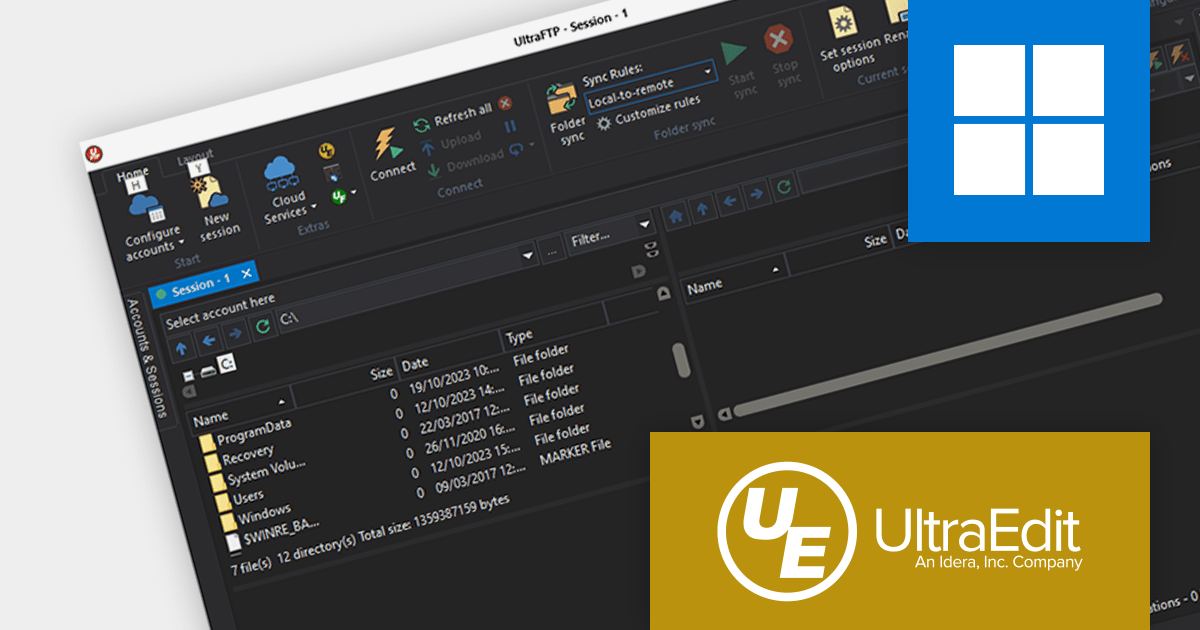Click the resume transfer looped arrow icon
Viewport: 1200px width, 630px height.
point(517,149)
